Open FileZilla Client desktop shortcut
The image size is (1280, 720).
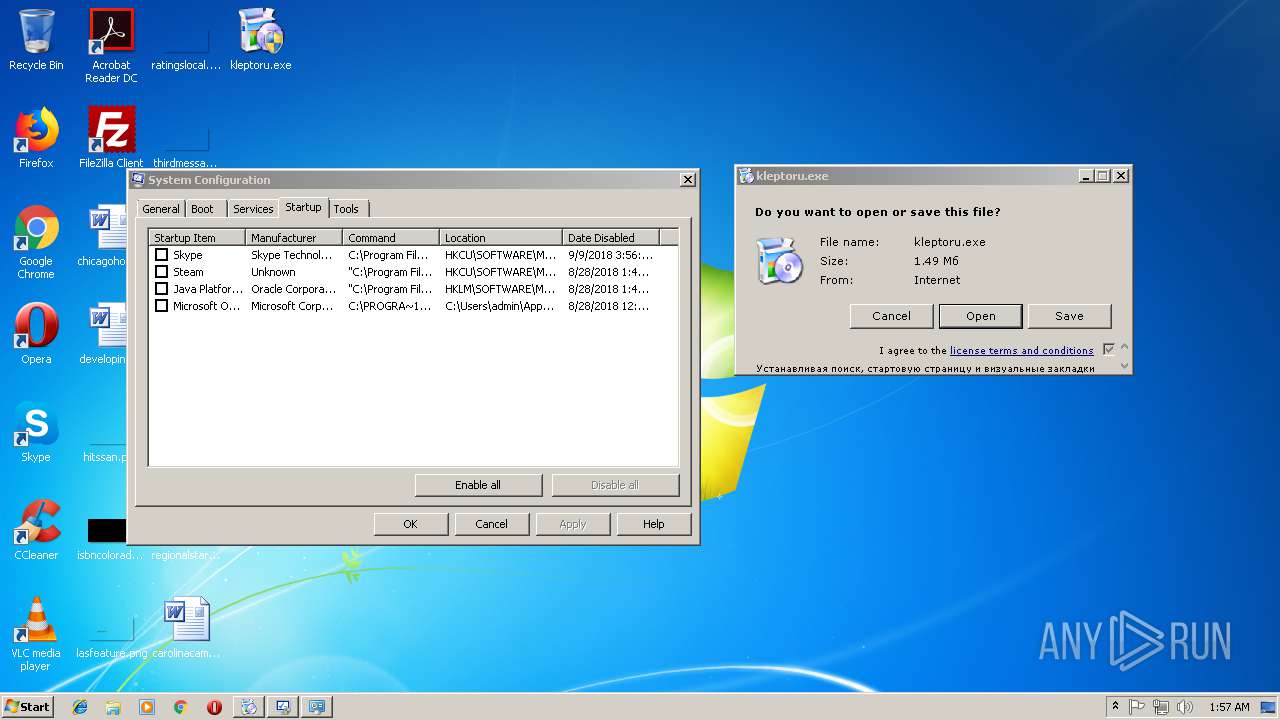pos(111,138)
